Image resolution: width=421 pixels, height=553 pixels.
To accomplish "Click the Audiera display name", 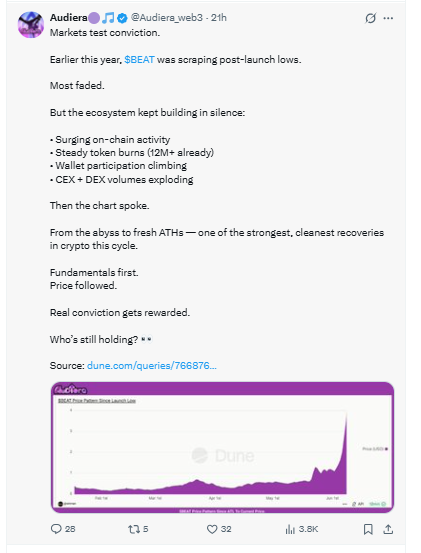I will coord(68,18).
